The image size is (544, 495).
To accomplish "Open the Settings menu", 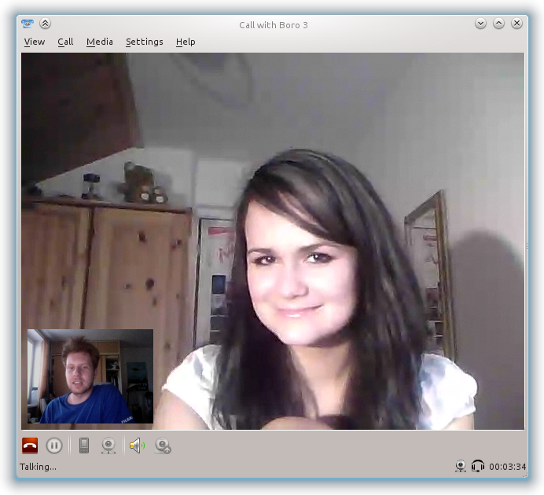I will pos(144,42).
